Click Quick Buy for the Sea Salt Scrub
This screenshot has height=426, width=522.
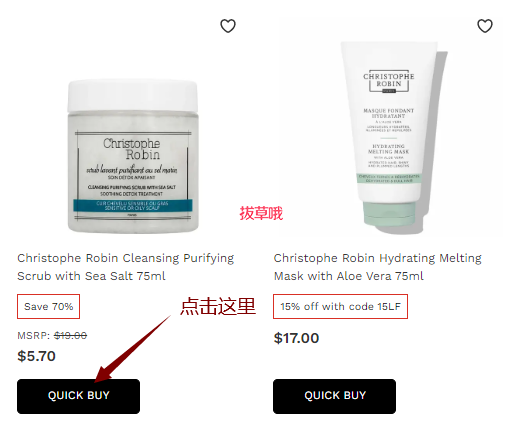coord(78,396)
